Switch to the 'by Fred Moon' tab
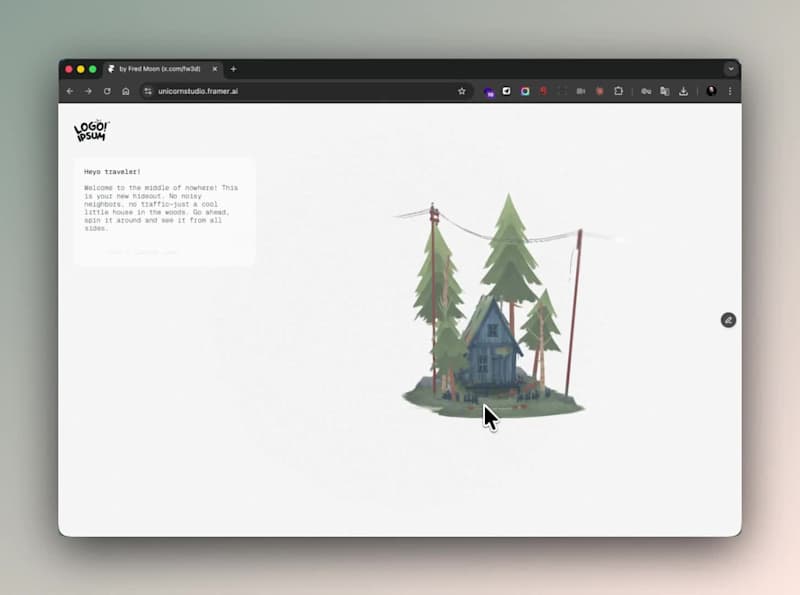The height and width of the screenshot is (595, 800). 160,69
